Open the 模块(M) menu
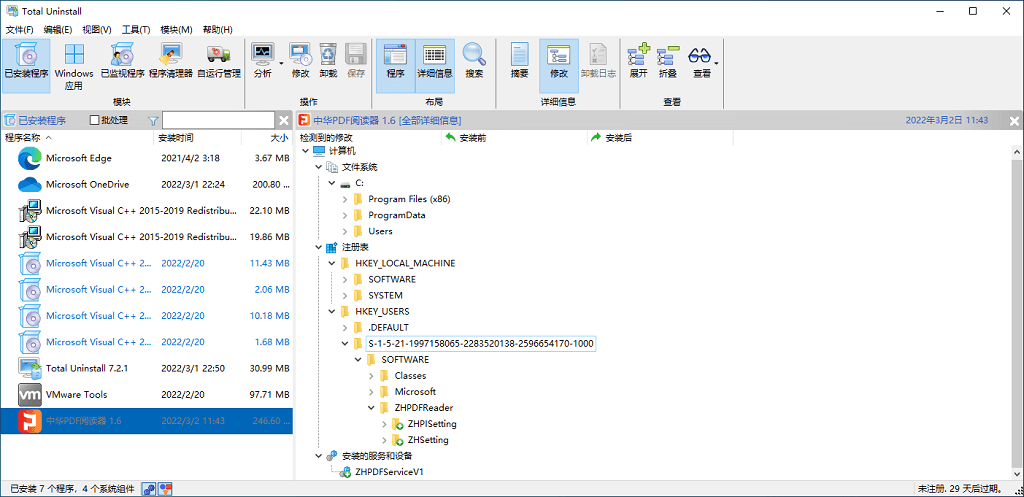This screenshot has width=1024, height=497. 176,29
